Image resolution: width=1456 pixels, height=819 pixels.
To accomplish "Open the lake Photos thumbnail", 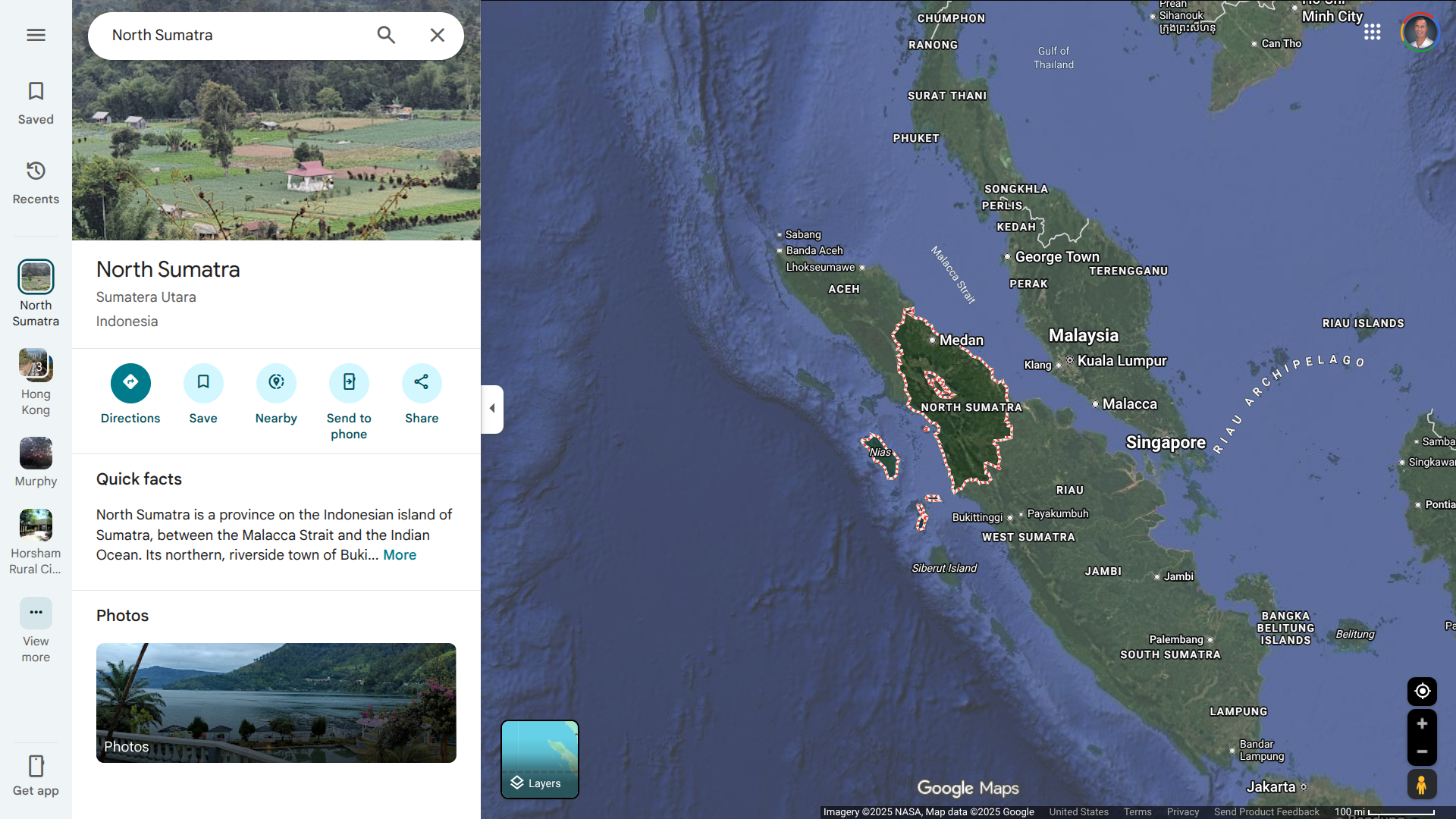I will click(276, 702).
